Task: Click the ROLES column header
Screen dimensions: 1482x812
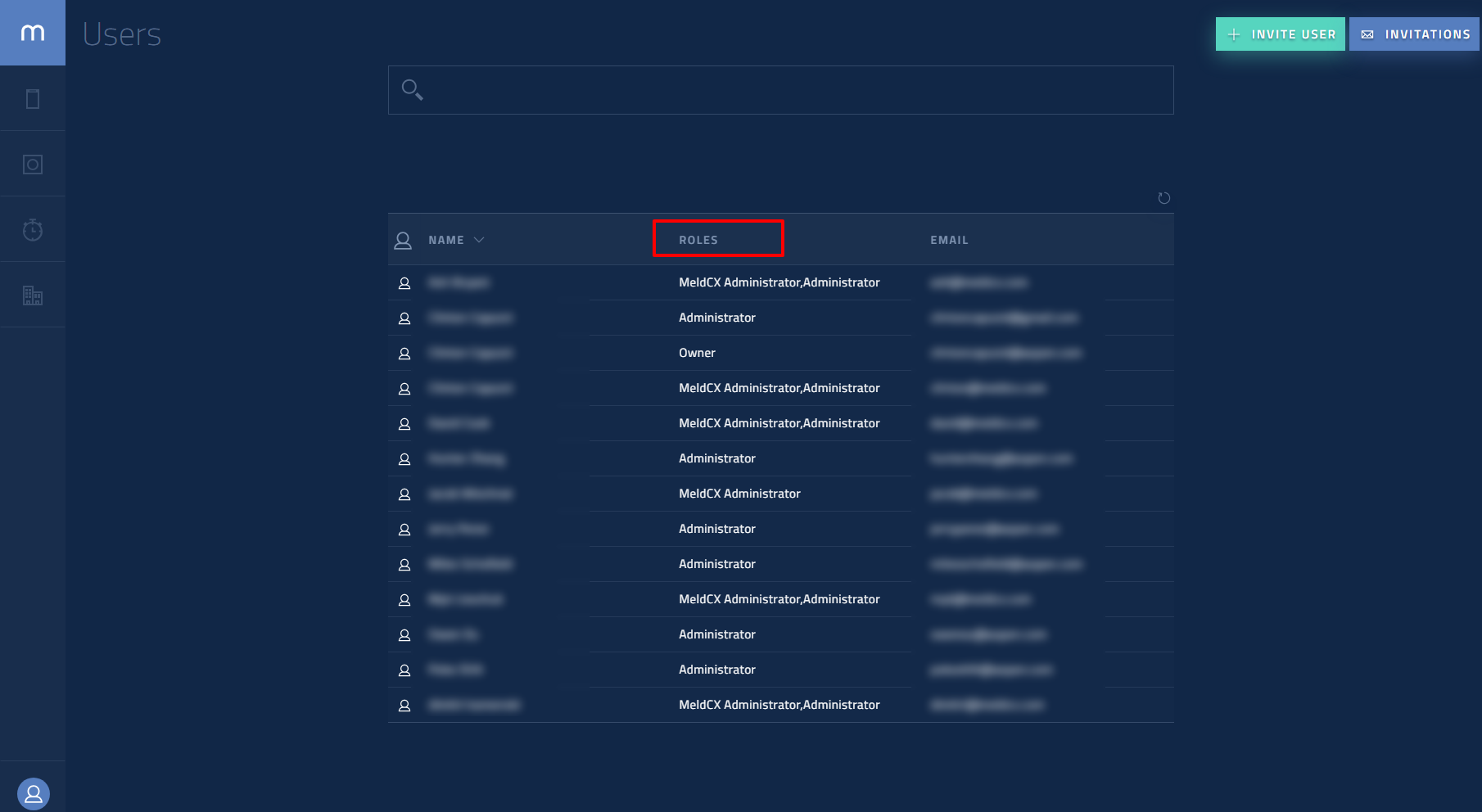Action: tap(698, 240)
